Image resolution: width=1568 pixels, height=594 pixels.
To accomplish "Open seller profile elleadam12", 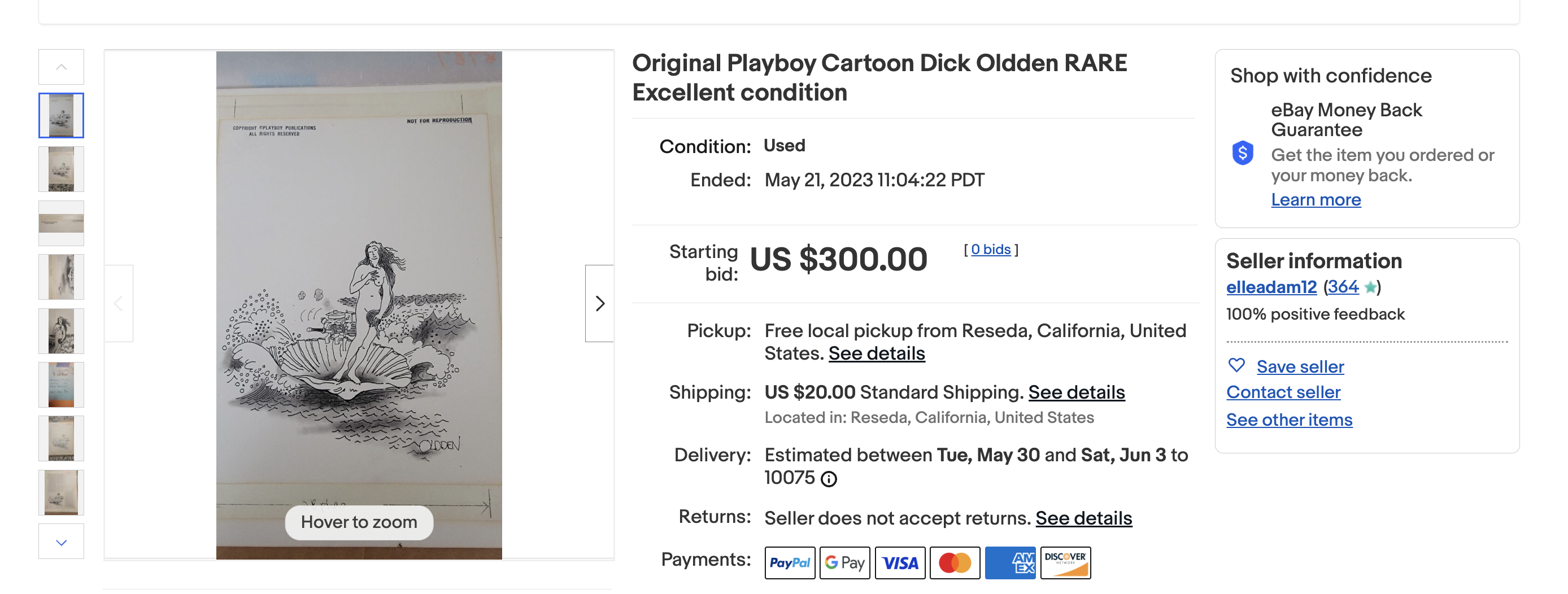I will (x=1271, y=287).
